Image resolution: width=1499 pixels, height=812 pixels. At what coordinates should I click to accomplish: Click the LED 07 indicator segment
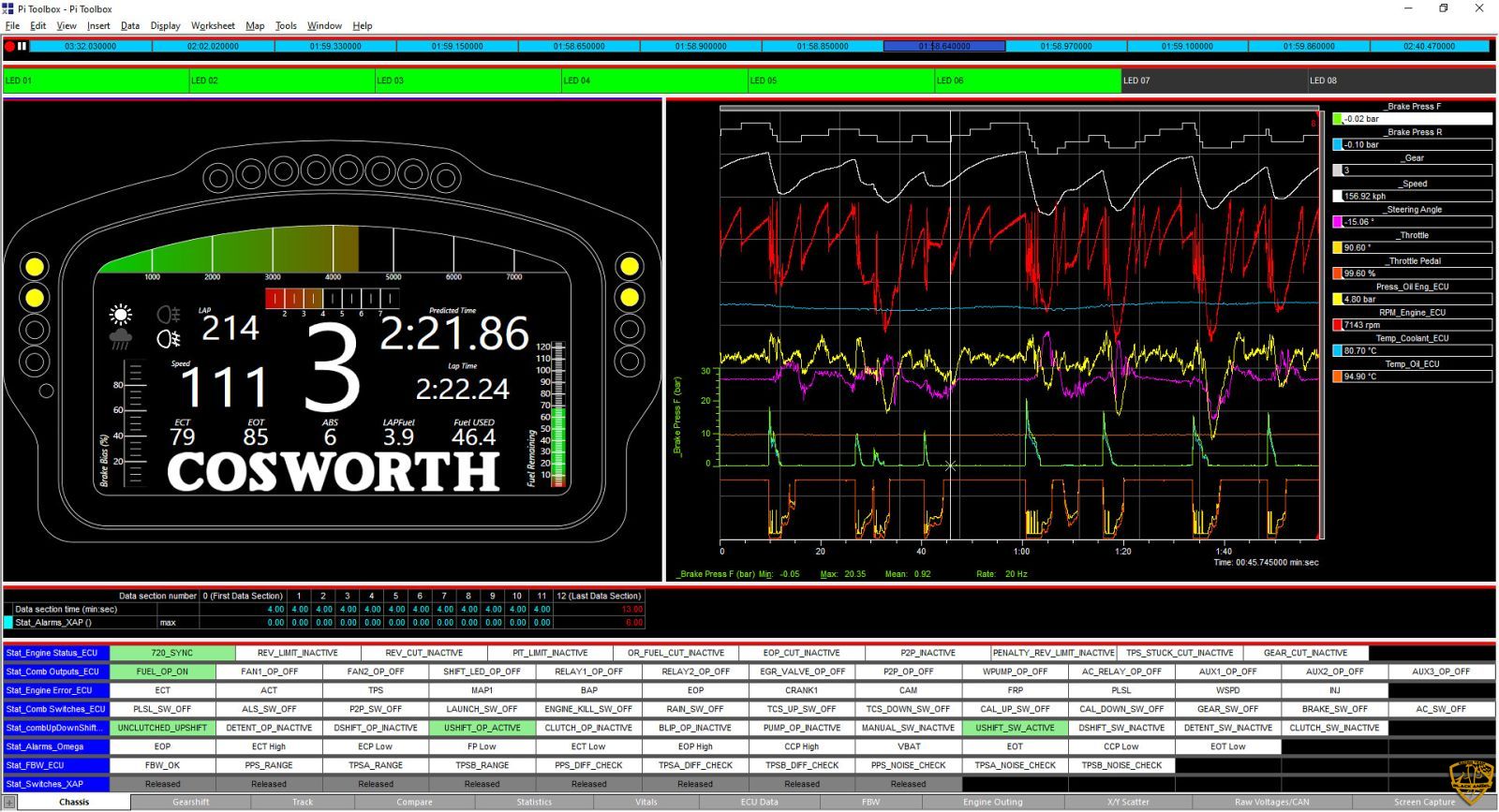click(x=1213, y=81)
